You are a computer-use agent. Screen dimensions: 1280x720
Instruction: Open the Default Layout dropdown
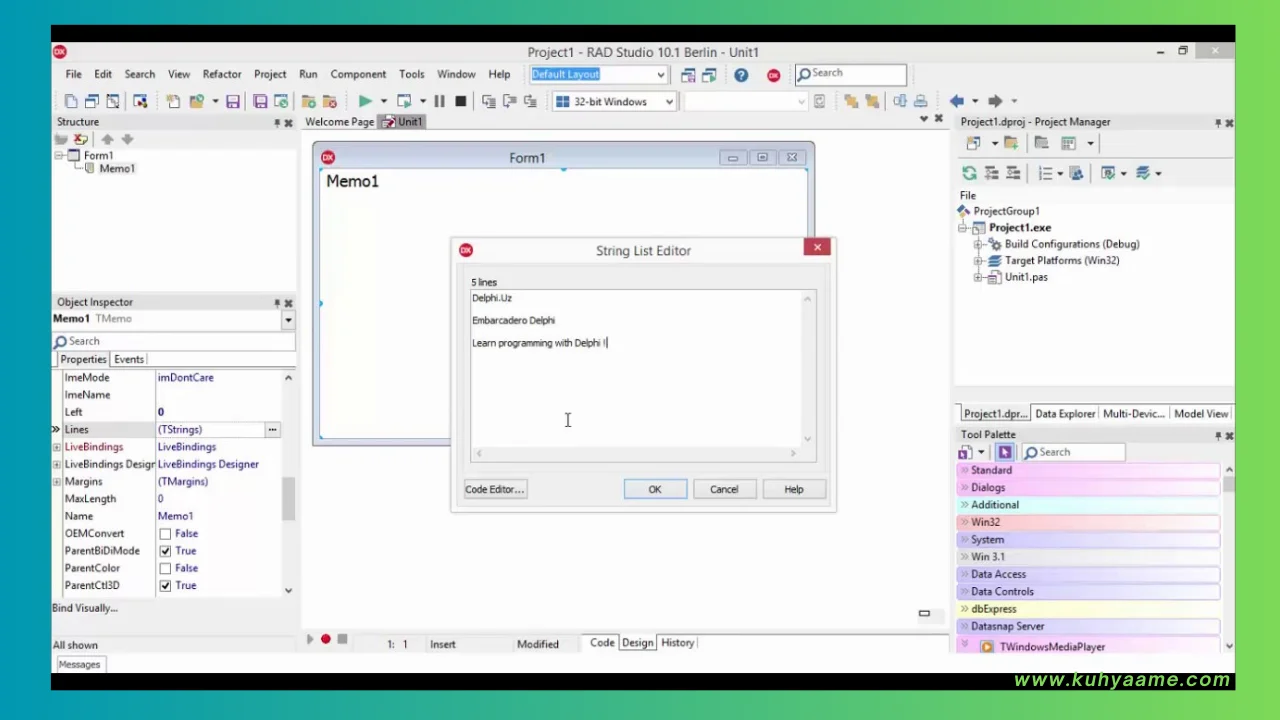[660, 75]
